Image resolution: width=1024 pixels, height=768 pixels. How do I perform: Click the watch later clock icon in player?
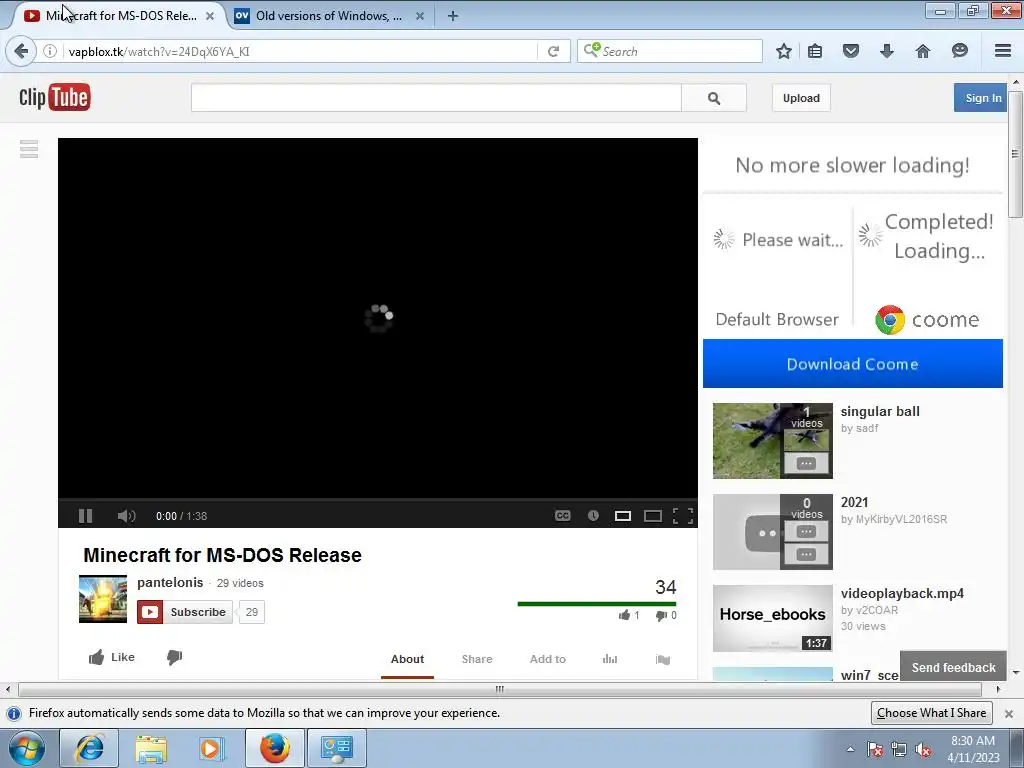[593, 516]
